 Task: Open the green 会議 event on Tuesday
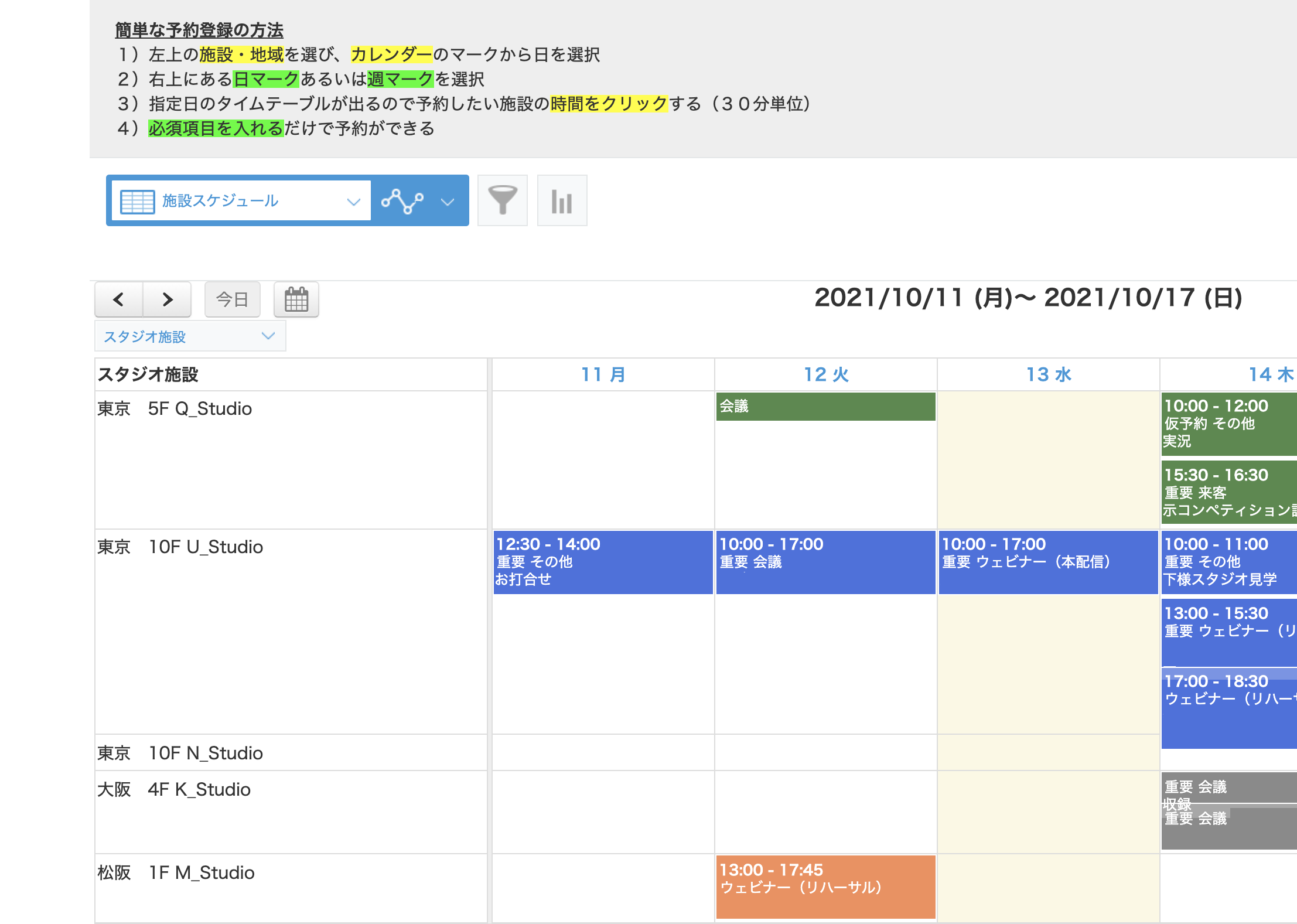pos(826,407)
